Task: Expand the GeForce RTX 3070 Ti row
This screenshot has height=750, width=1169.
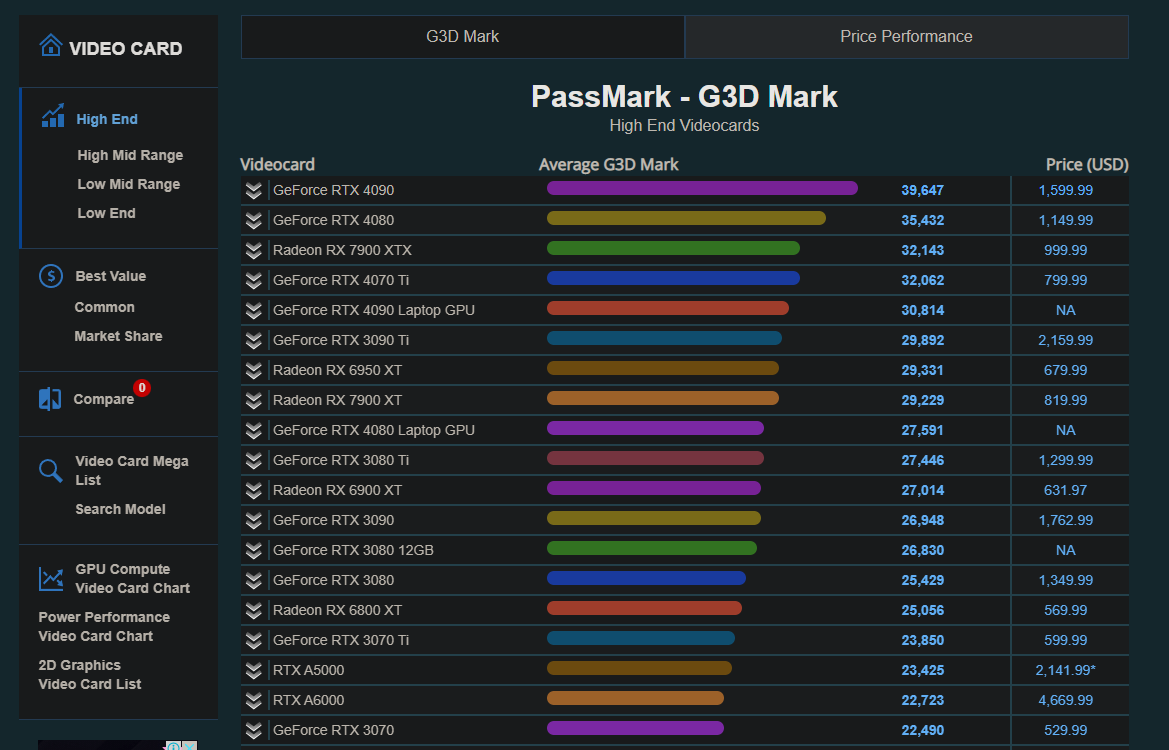Action: point(253,640)
